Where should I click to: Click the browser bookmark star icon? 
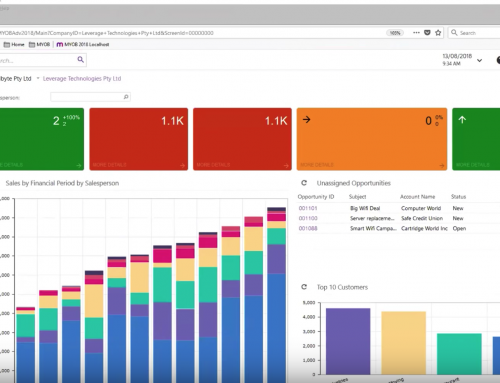[438, 33]
